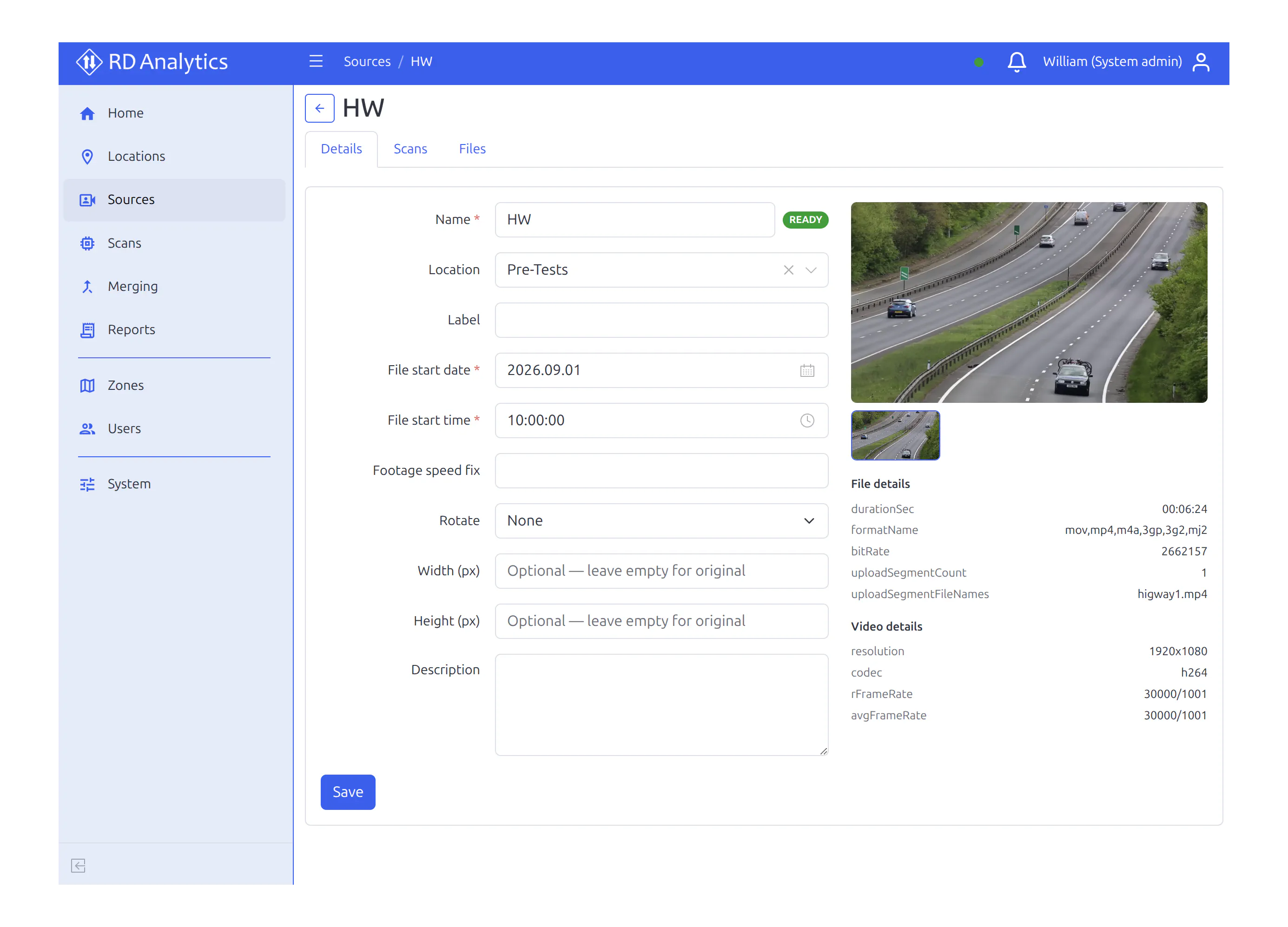Image resolution: width=1288 pixels, height=927 pixels.
Task: Open Merging in the sidebar
Action: pyautogui.click(x=174, y=287)
